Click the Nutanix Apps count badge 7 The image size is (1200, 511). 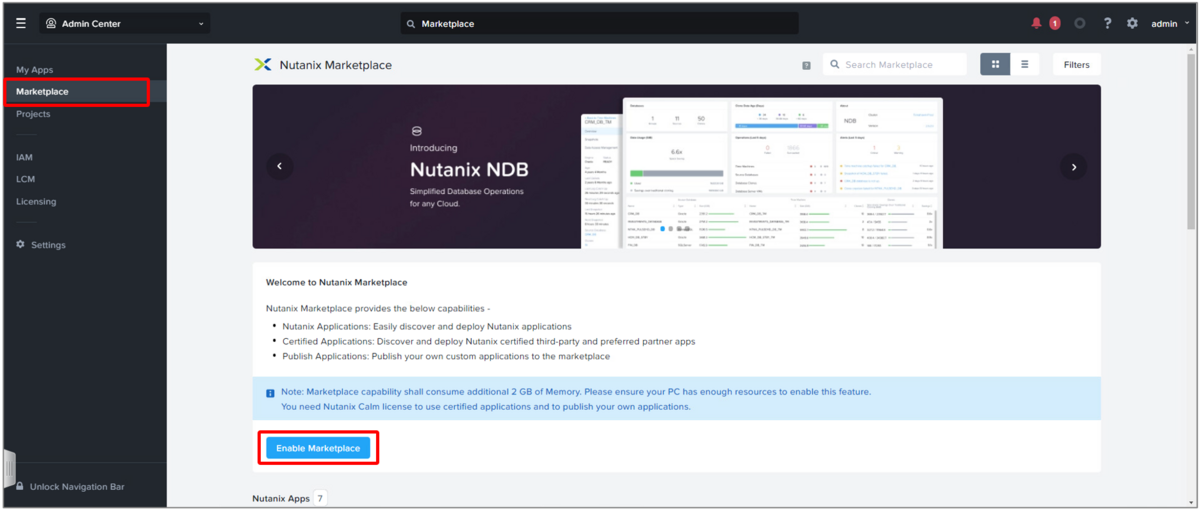320,498
